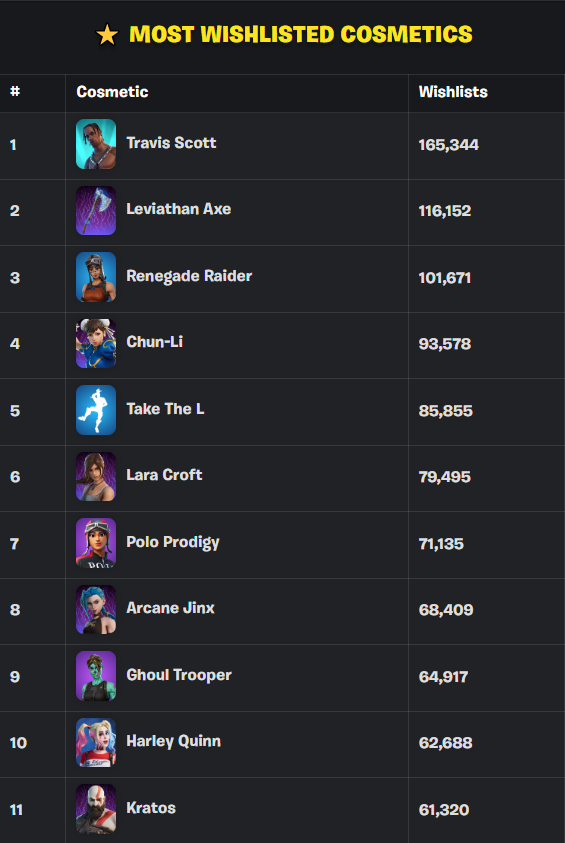
Task: Open the Leviathan Axe cosmetic icon
Action: (x=96, y=210)
